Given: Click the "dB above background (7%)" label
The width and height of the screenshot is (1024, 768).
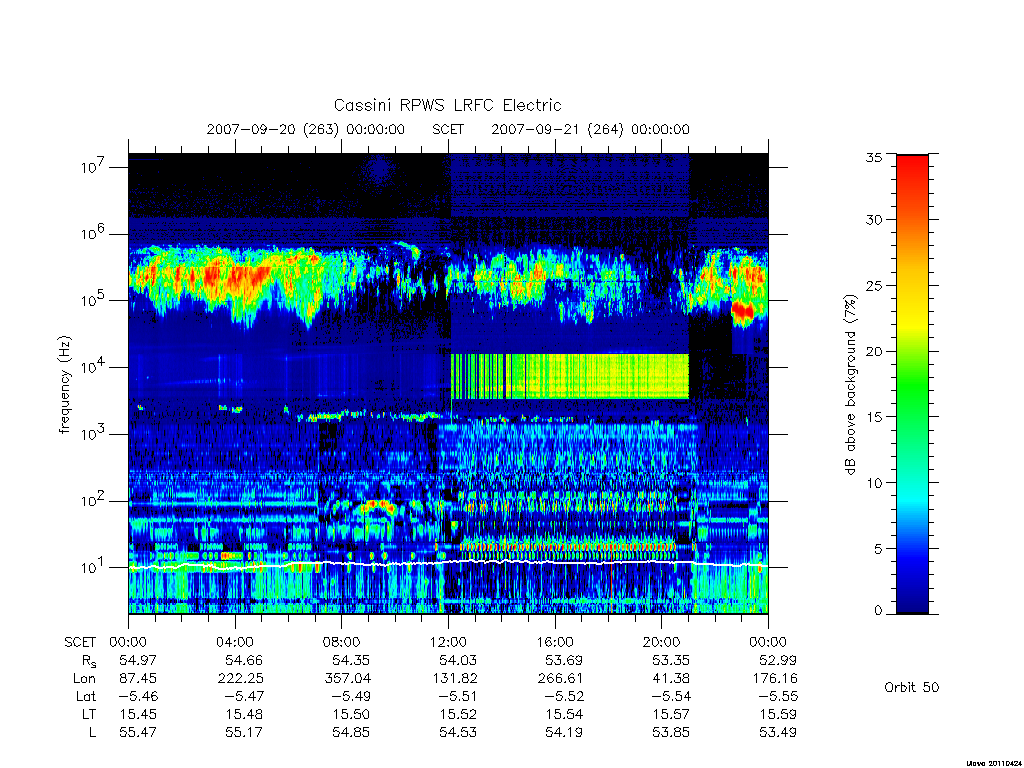Looking at the screenshot, I should coord(850,385).
